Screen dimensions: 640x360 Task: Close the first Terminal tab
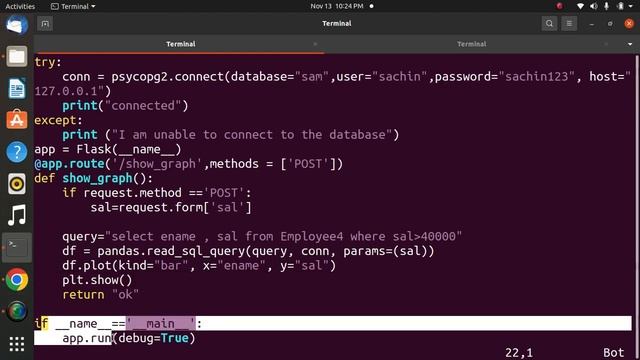315,44
